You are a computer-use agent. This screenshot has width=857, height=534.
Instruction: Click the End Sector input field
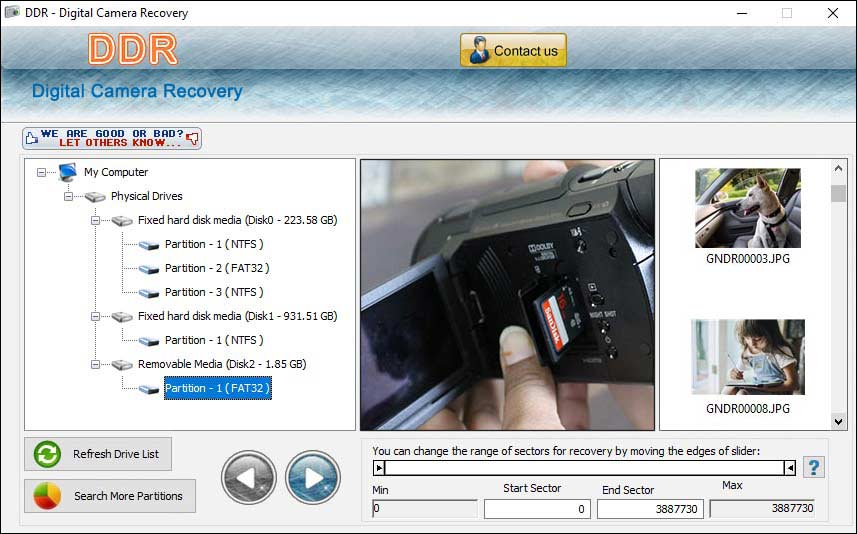(x=650, y=509)
